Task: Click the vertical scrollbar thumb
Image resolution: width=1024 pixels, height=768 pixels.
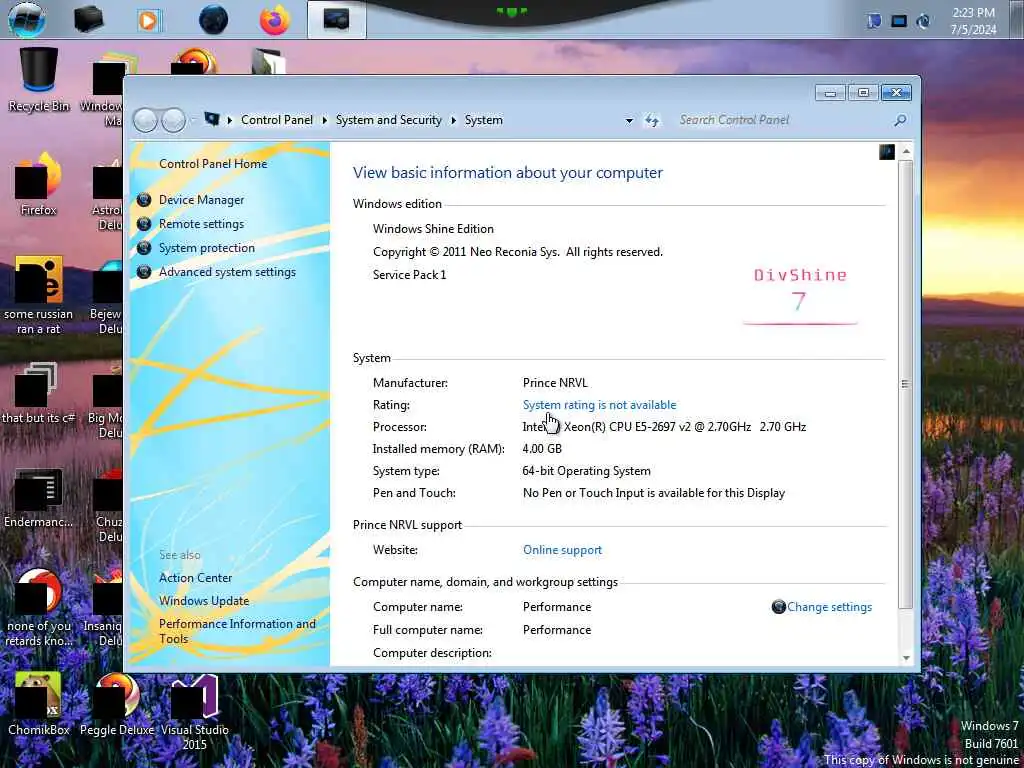Action: pyautogui.click(x=906, y=384)
